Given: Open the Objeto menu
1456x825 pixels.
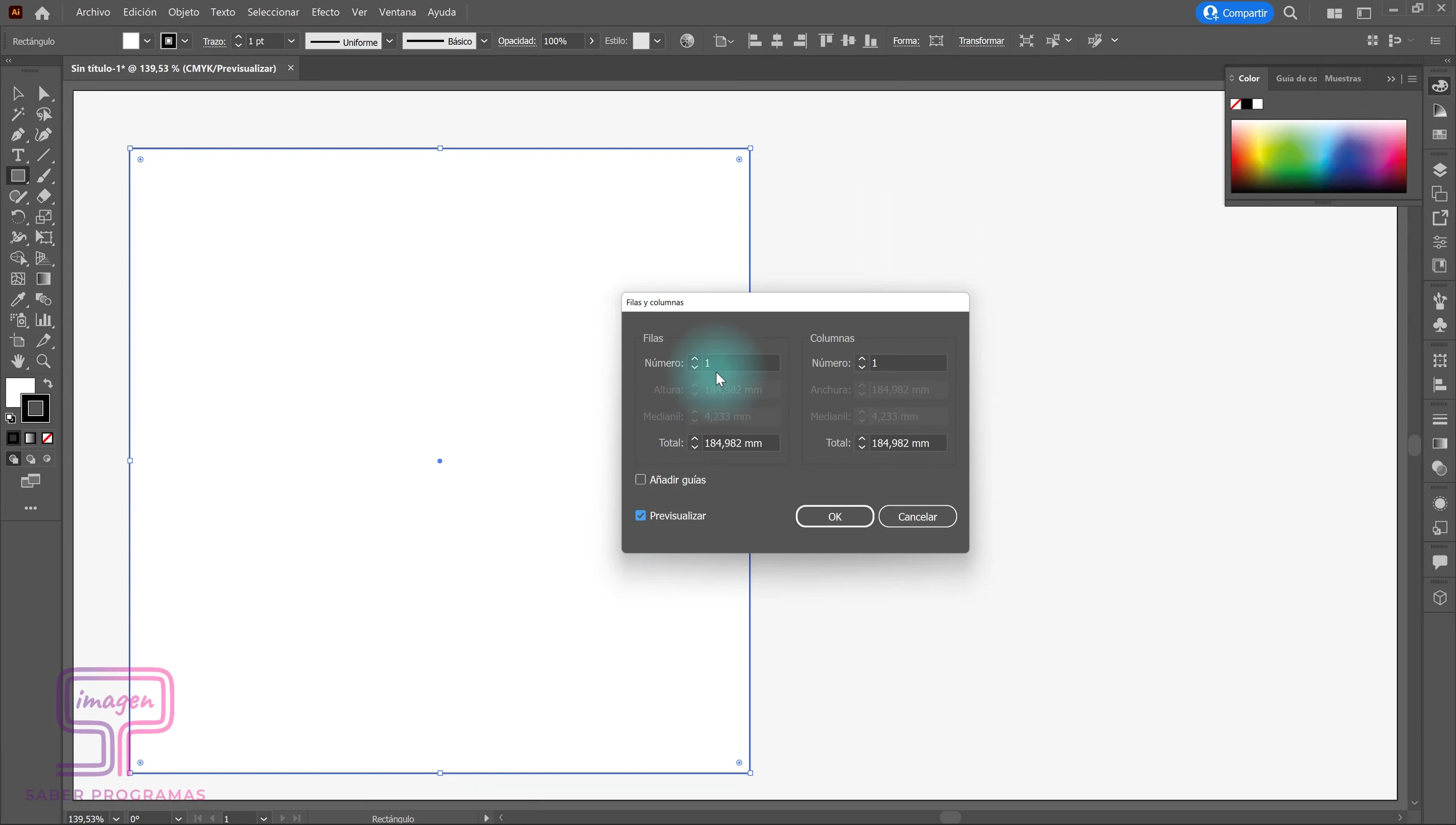Looking at the screenshot, I should click(x=184, y=12).
